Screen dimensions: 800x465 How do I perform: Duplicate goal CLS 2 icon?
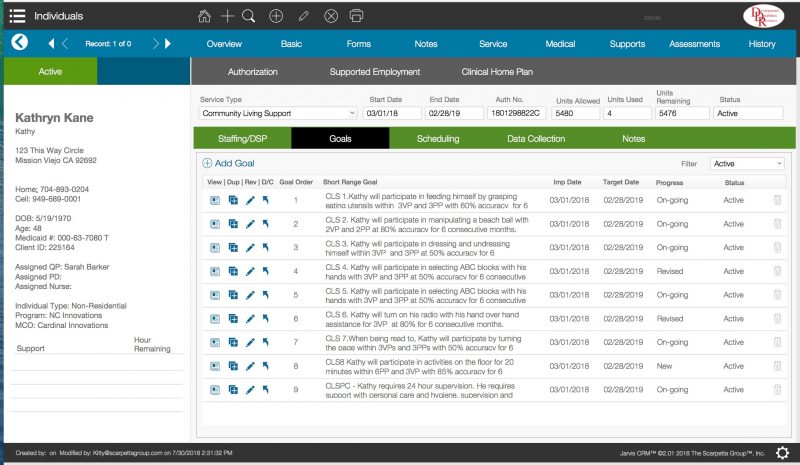click(233, 224)
